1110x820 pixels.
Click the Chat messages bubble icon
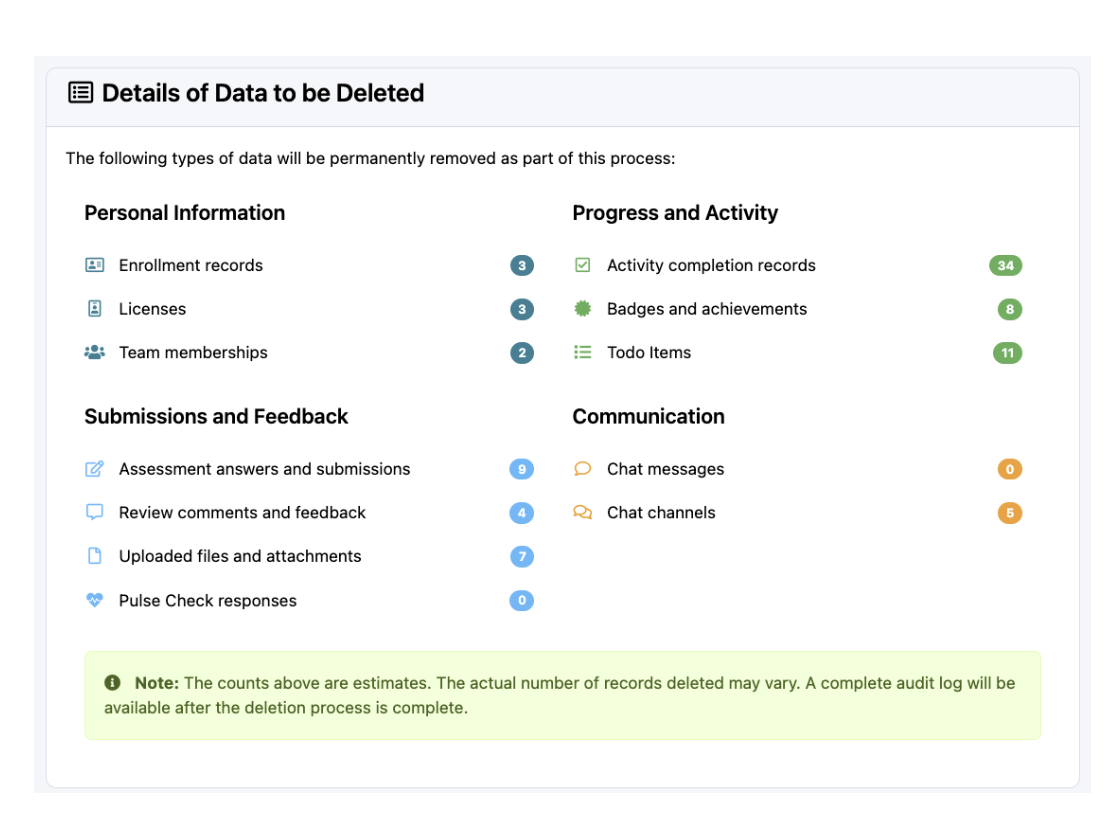(x=583, y=469)
